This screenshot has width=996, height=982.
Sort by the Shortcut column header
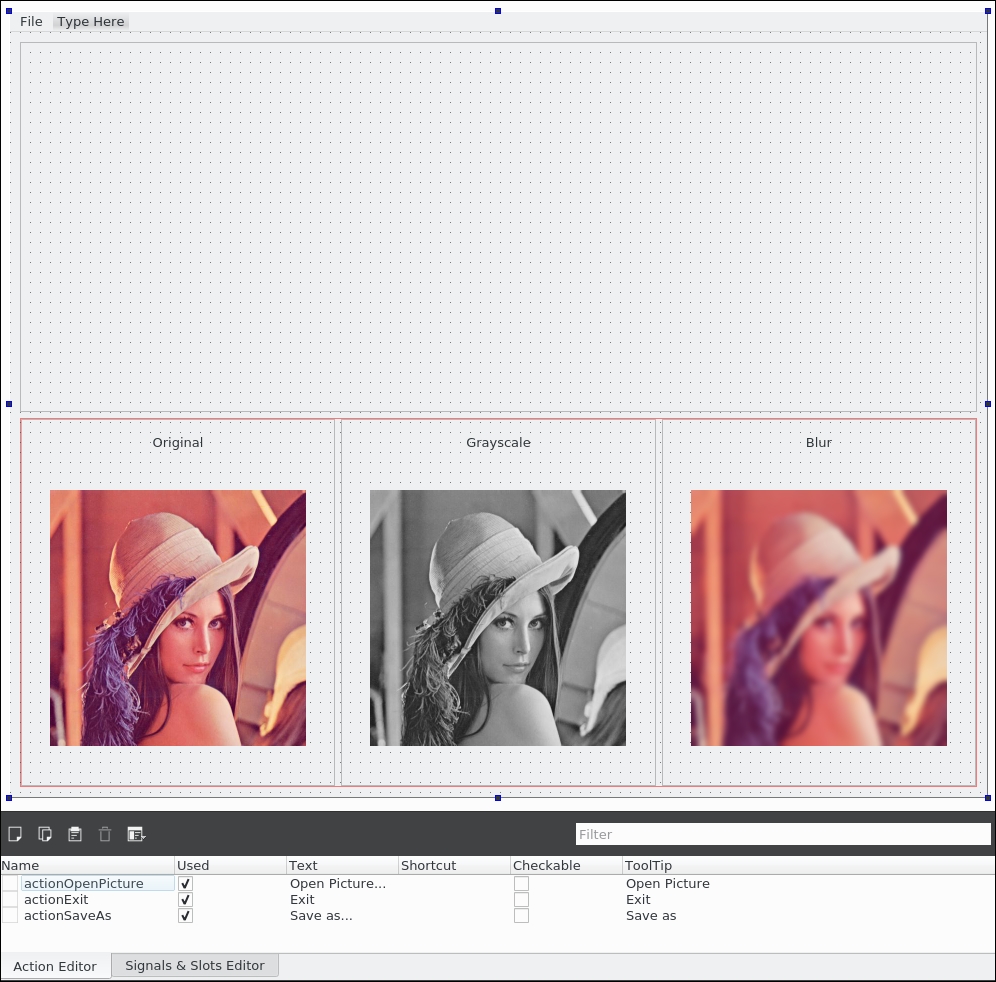pos(455,865)
